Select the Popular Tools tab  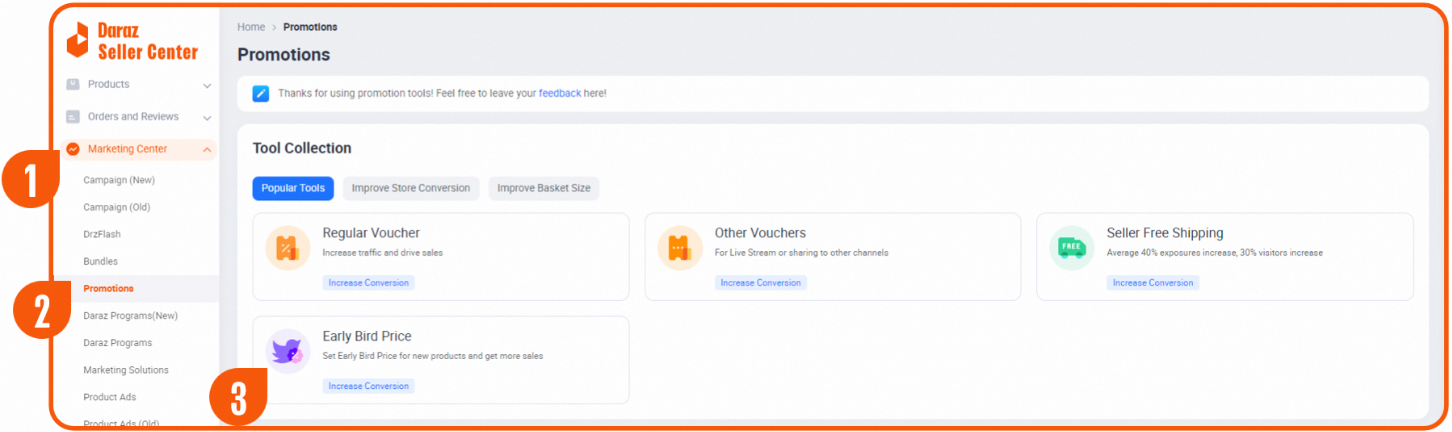(x=293, y=188)
